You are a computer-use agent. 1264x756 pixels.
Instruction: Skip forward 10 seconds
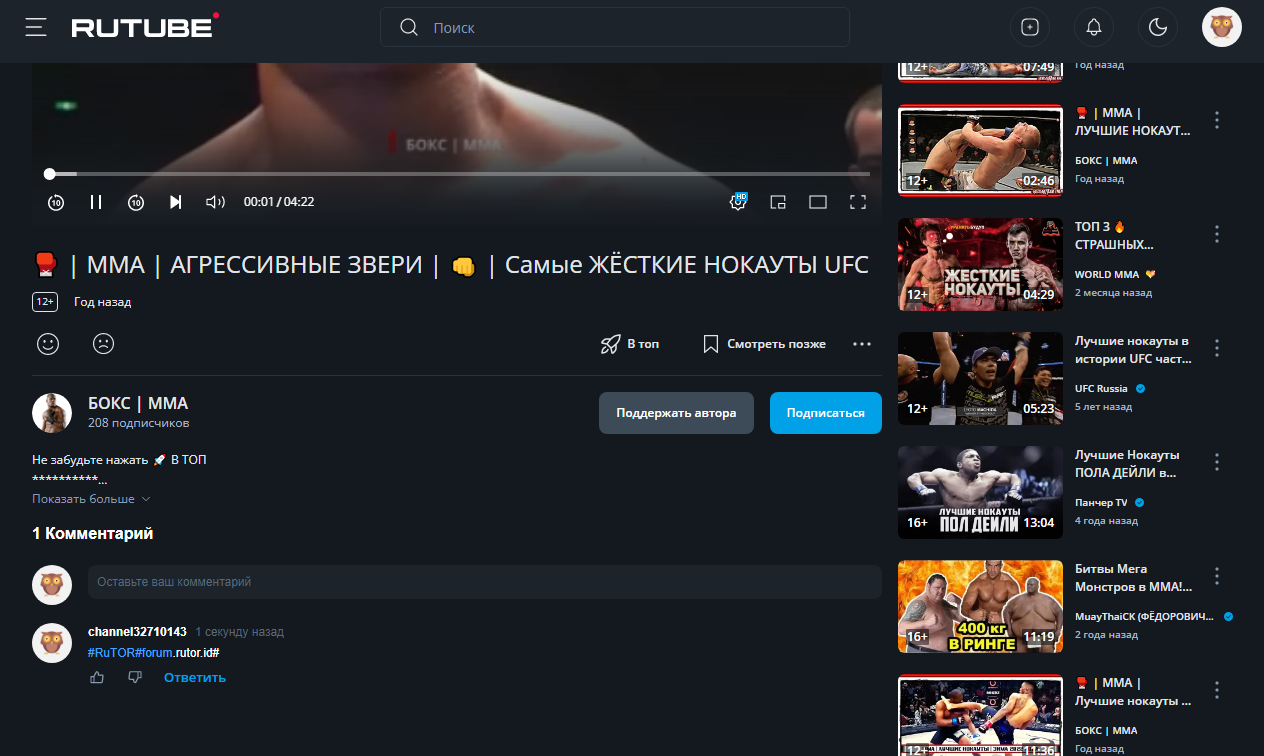click(136, 202)
